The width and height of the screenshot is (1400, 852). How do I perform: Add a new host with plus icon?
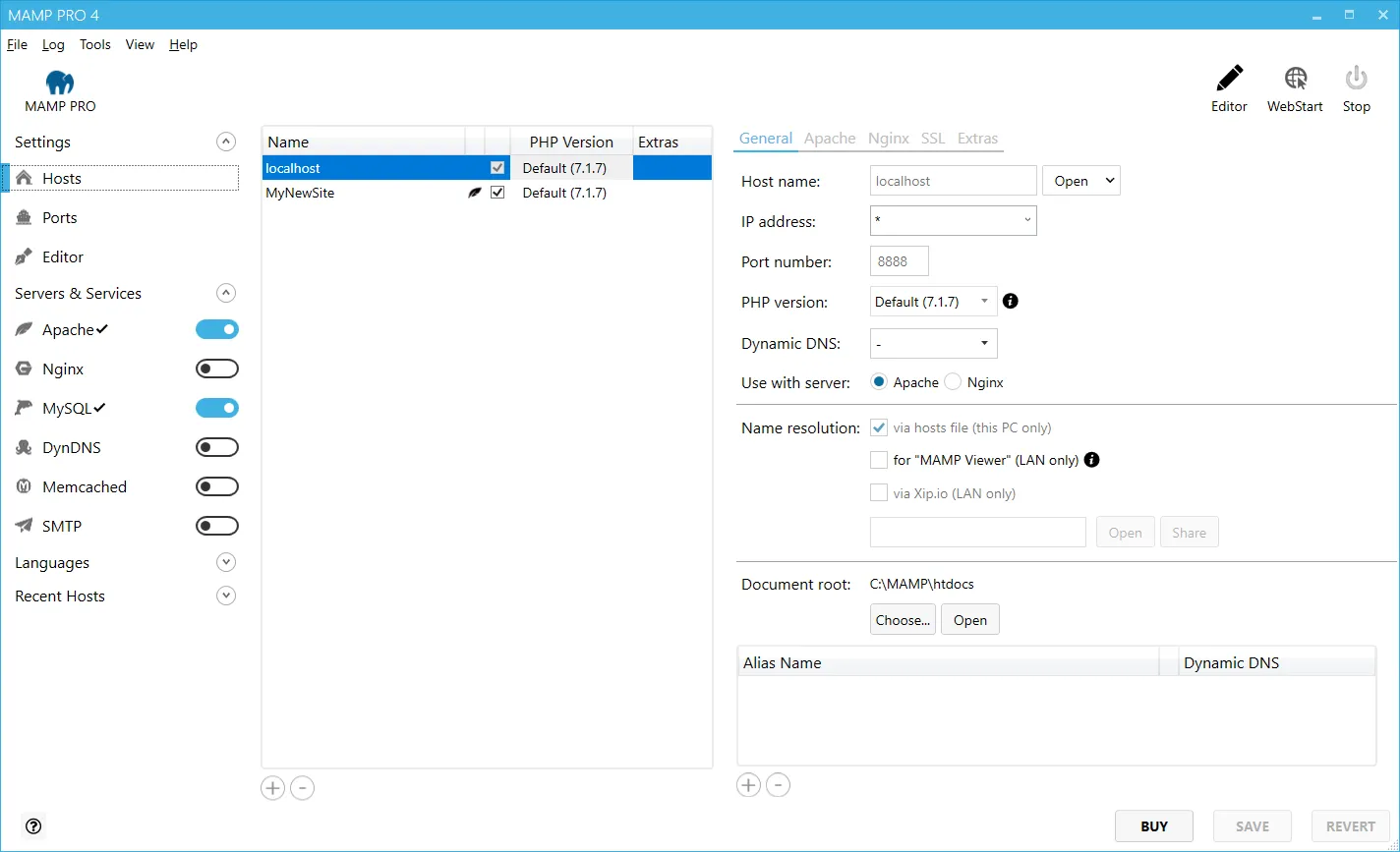pyautogui.click(x=272, y=788)
